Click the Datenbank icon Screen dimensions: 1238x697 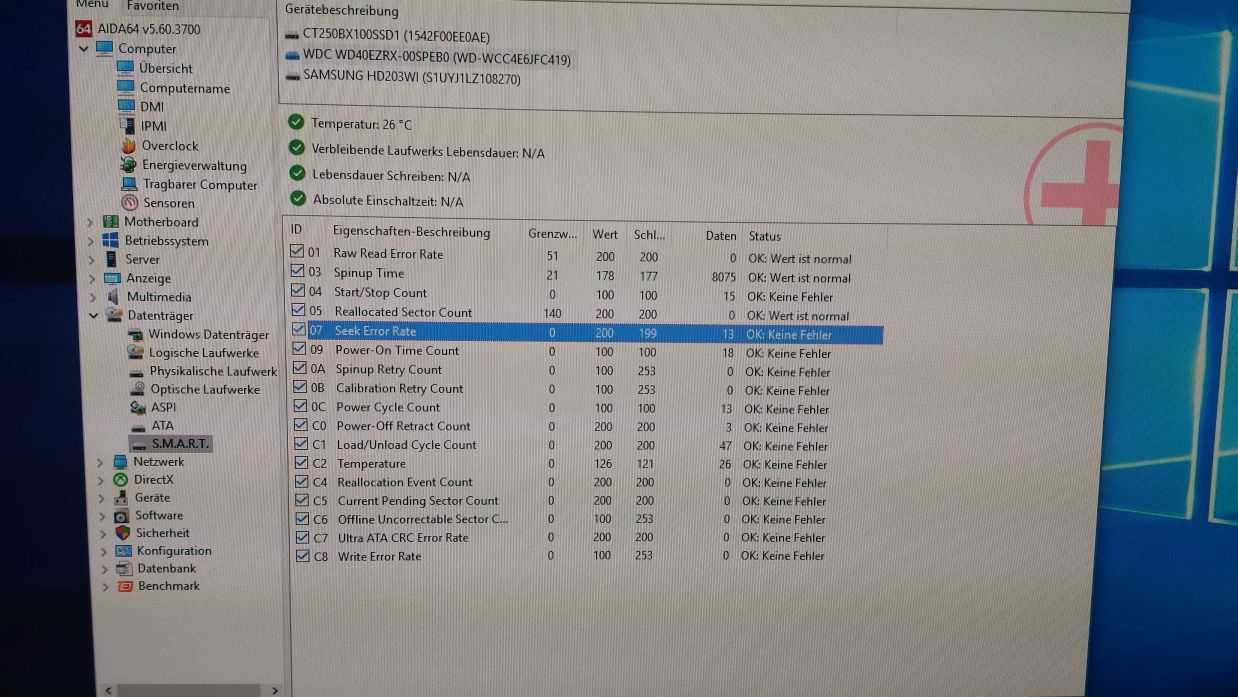coord(124,568)
